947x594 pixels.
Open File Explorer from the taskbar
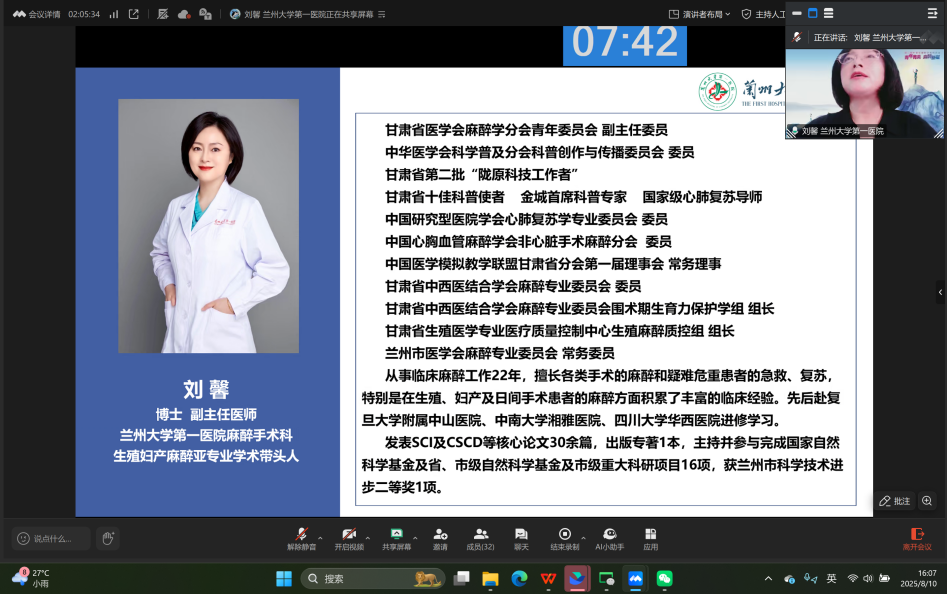[490, 578]
